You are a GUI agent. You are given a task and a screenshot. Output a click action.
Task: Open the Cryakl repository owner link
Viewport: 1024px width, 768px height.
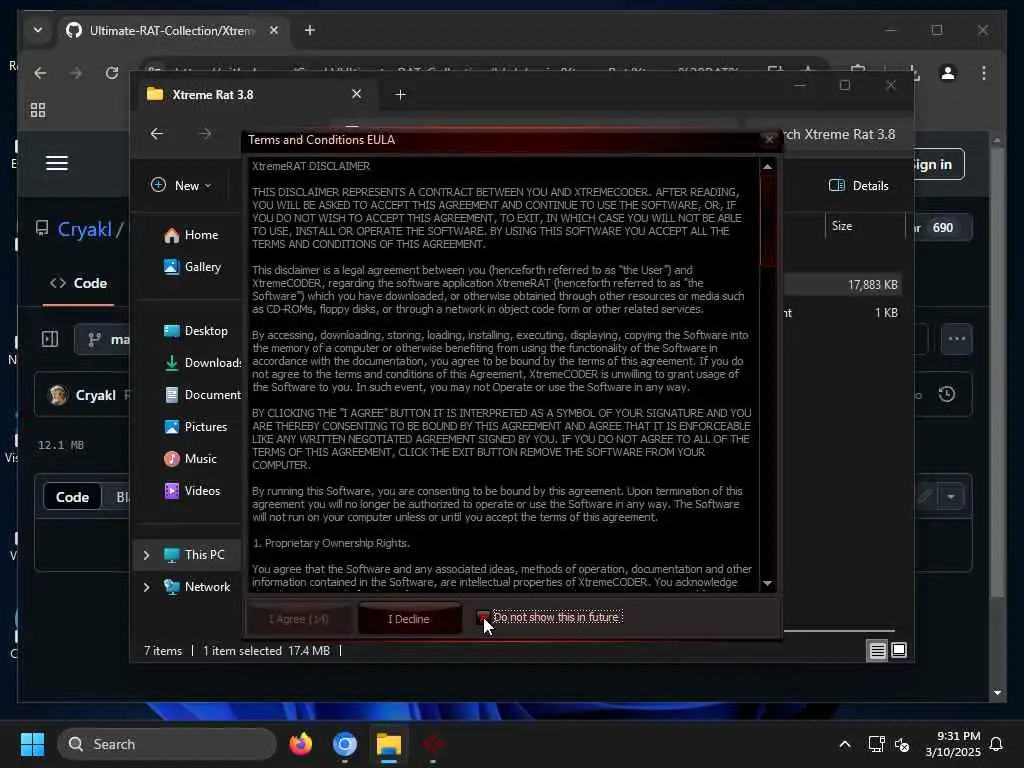pyautogui.click(x=85, y=229)
